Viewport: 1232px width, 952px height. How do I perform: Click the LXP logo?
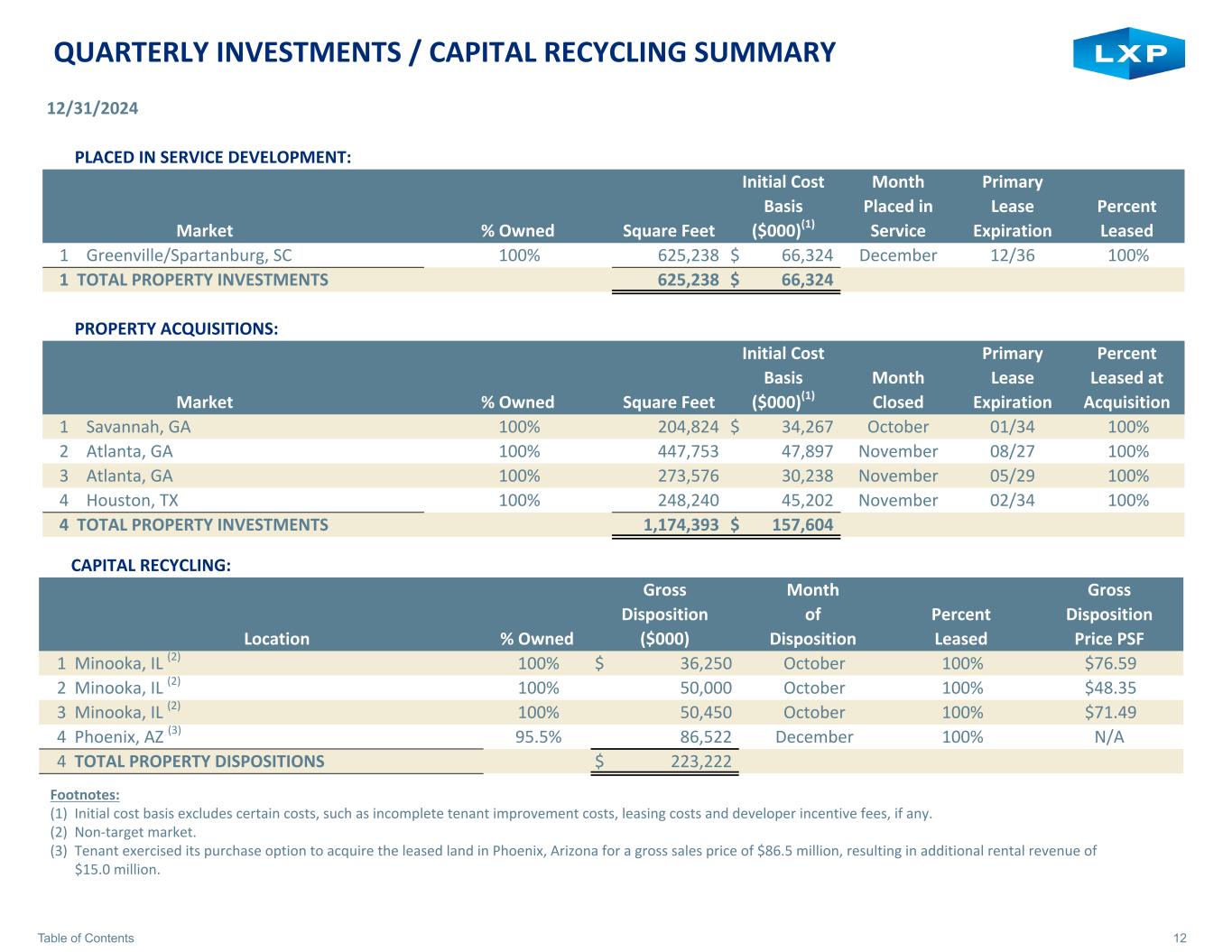(1128, 53)
